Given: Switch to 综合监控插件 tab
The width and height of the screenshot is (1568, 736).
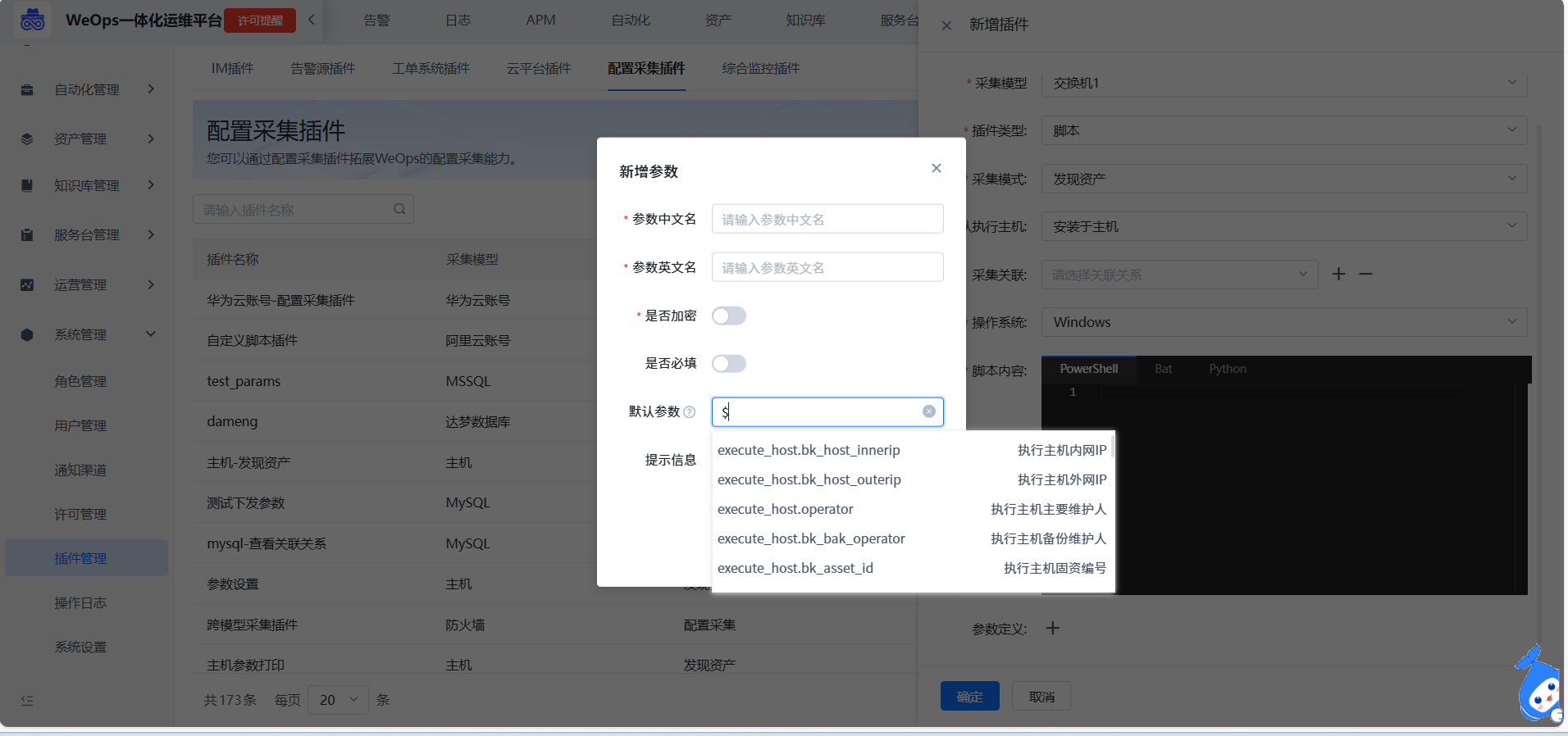Looking at the screenshot, I should click(x=760, y=68).
